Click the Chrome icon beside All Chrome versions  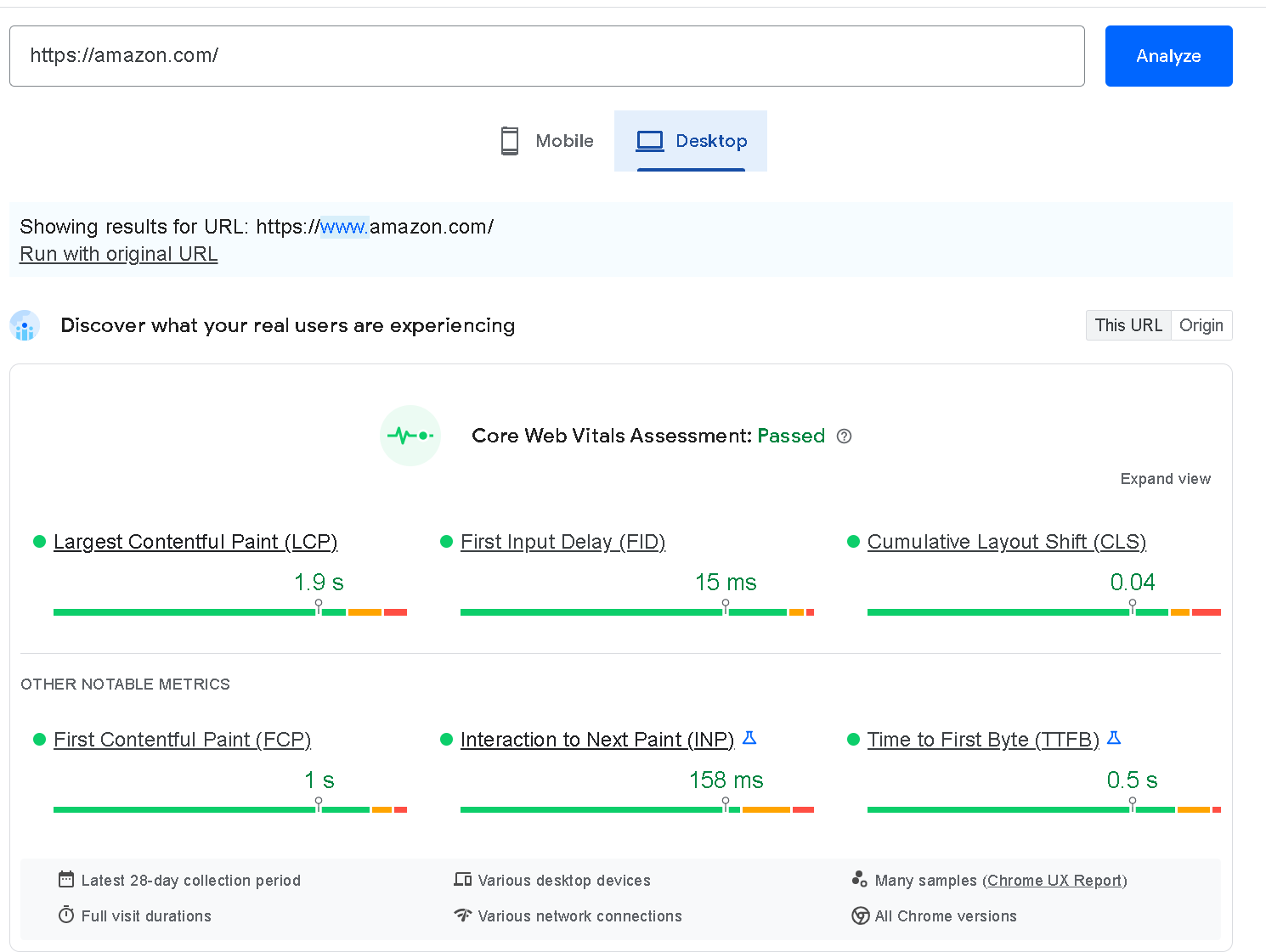coord(861,915)
